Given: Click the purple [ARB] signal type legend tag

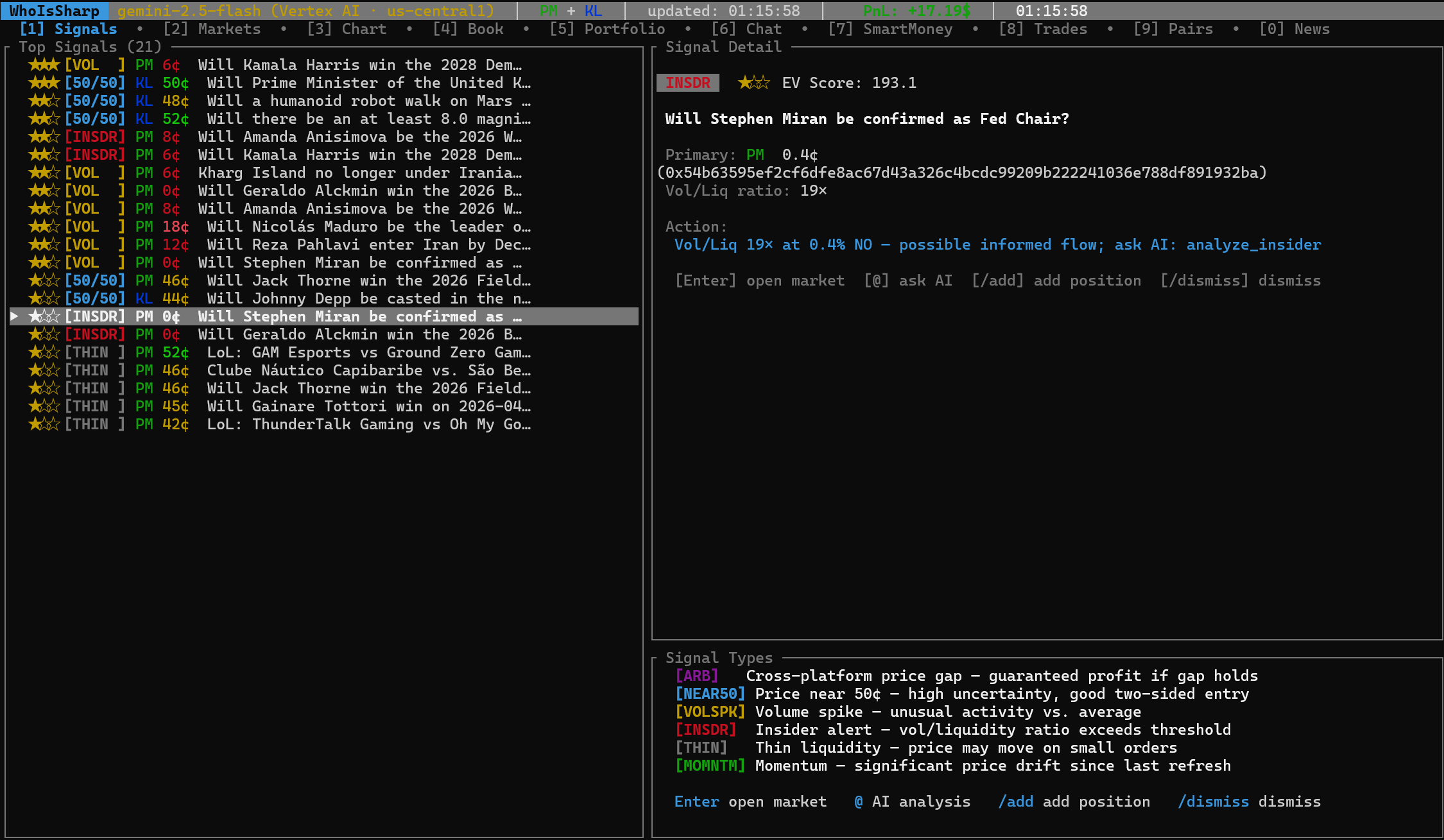Looking at the screenshot, I should [x=696, y=676].
